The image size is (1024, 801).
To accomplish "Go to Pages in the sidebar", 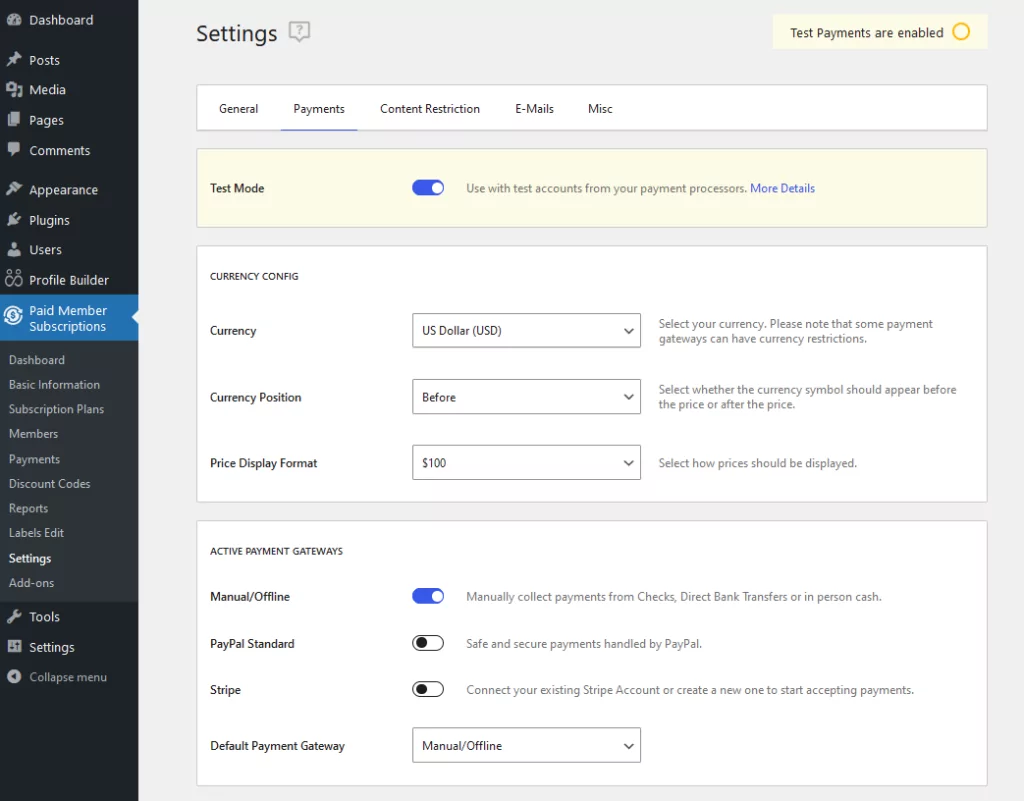I will coord(46,120).
